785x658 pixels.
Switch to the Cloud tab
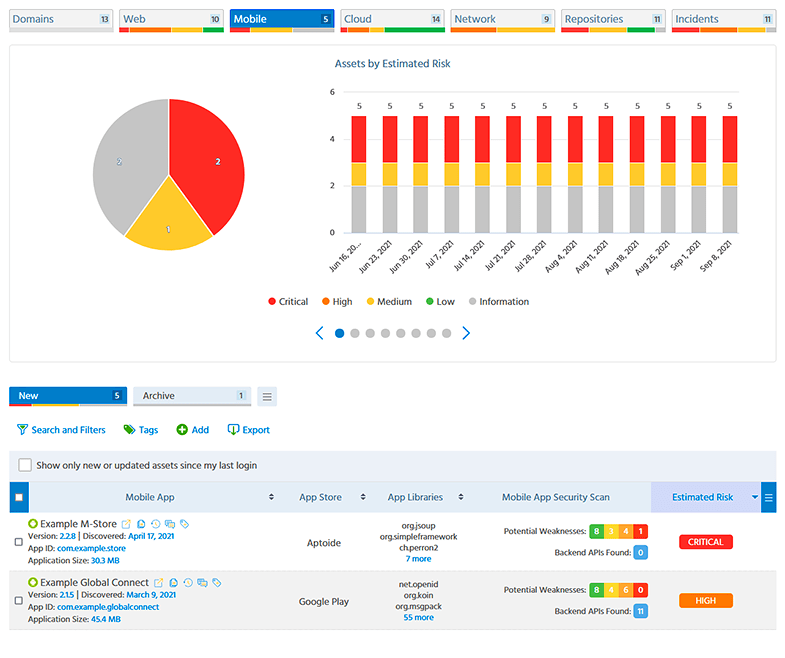[x=392, y=19]
